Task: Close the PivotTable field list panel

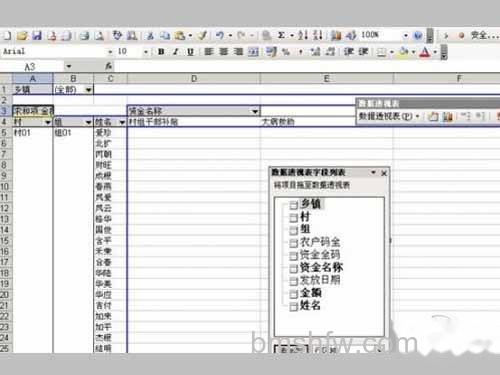Action: (384, 173)
